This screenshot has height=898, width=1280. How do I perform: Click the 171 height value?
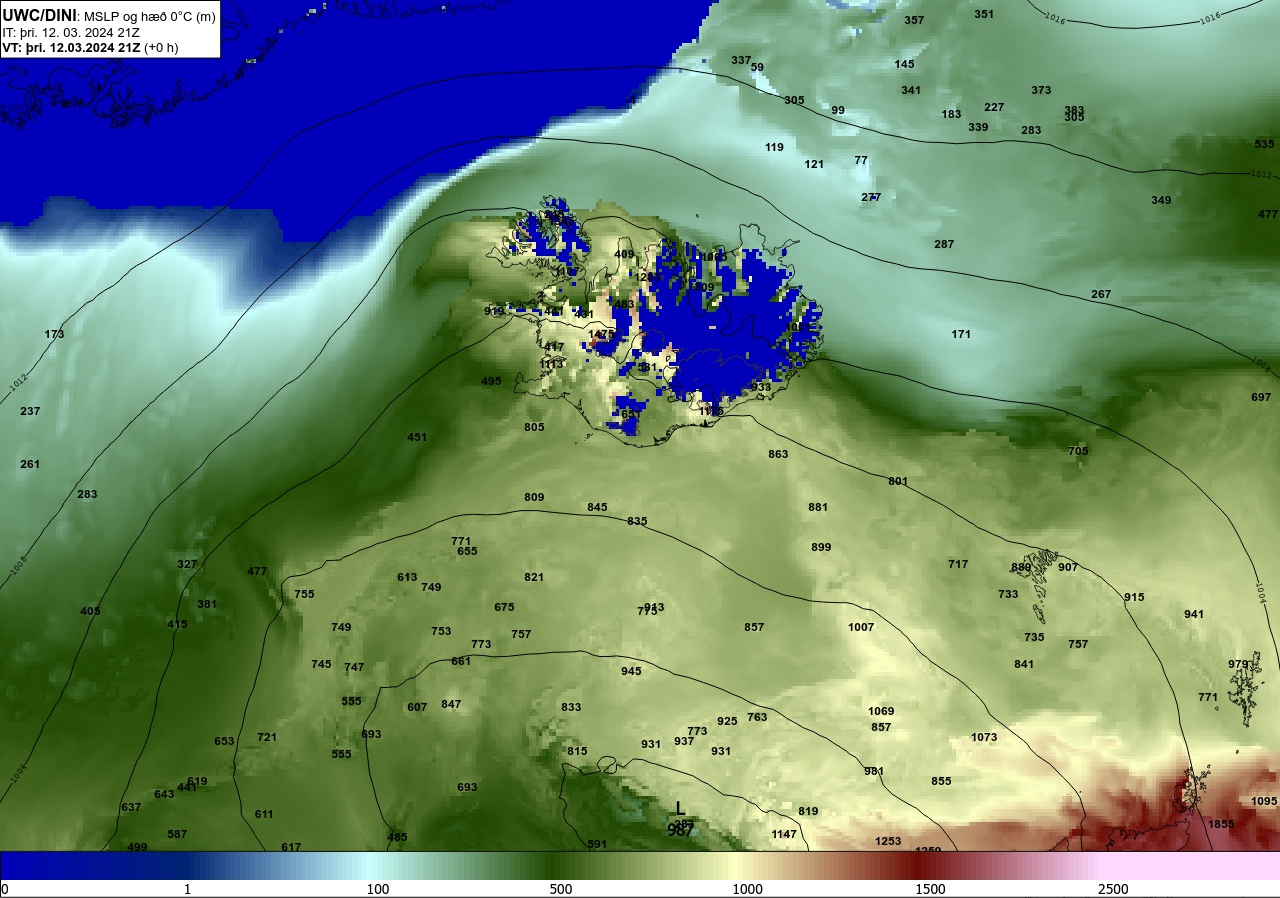pyautogui.click(x=961, y=334)
